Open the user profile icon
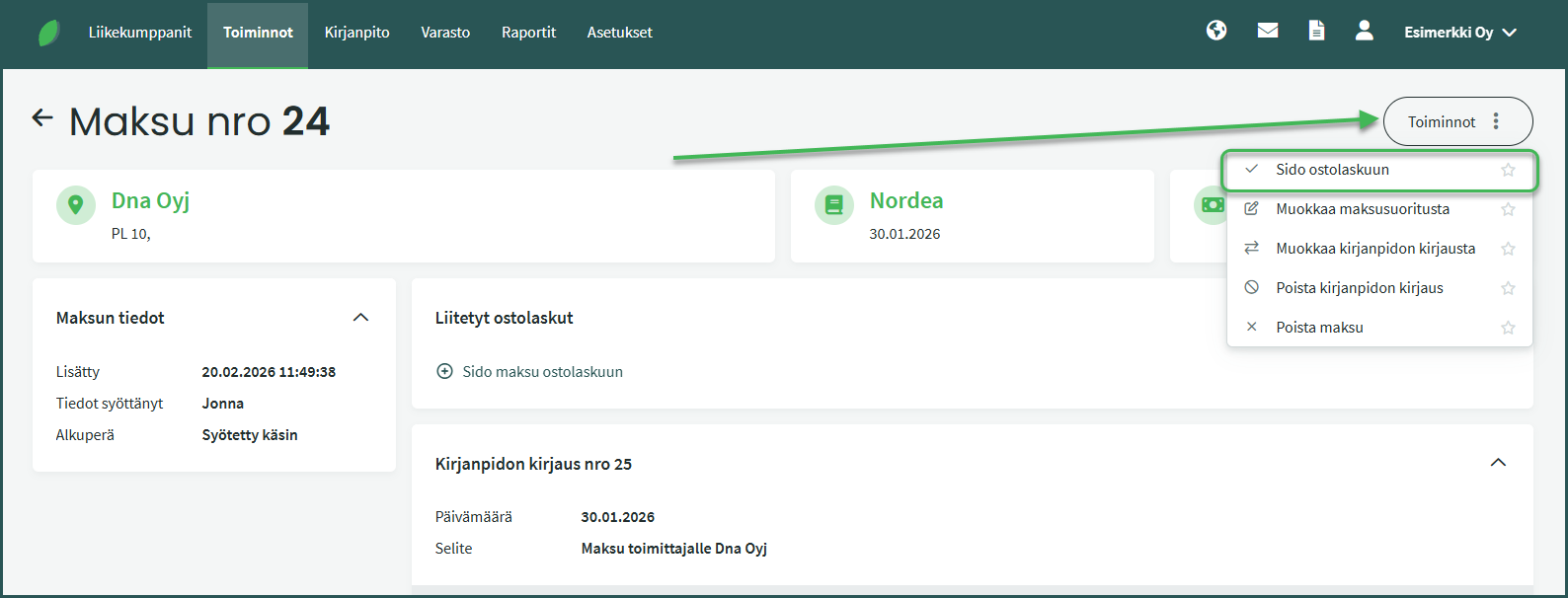This screenshot has height=598, width=1568. point(1364,32)
